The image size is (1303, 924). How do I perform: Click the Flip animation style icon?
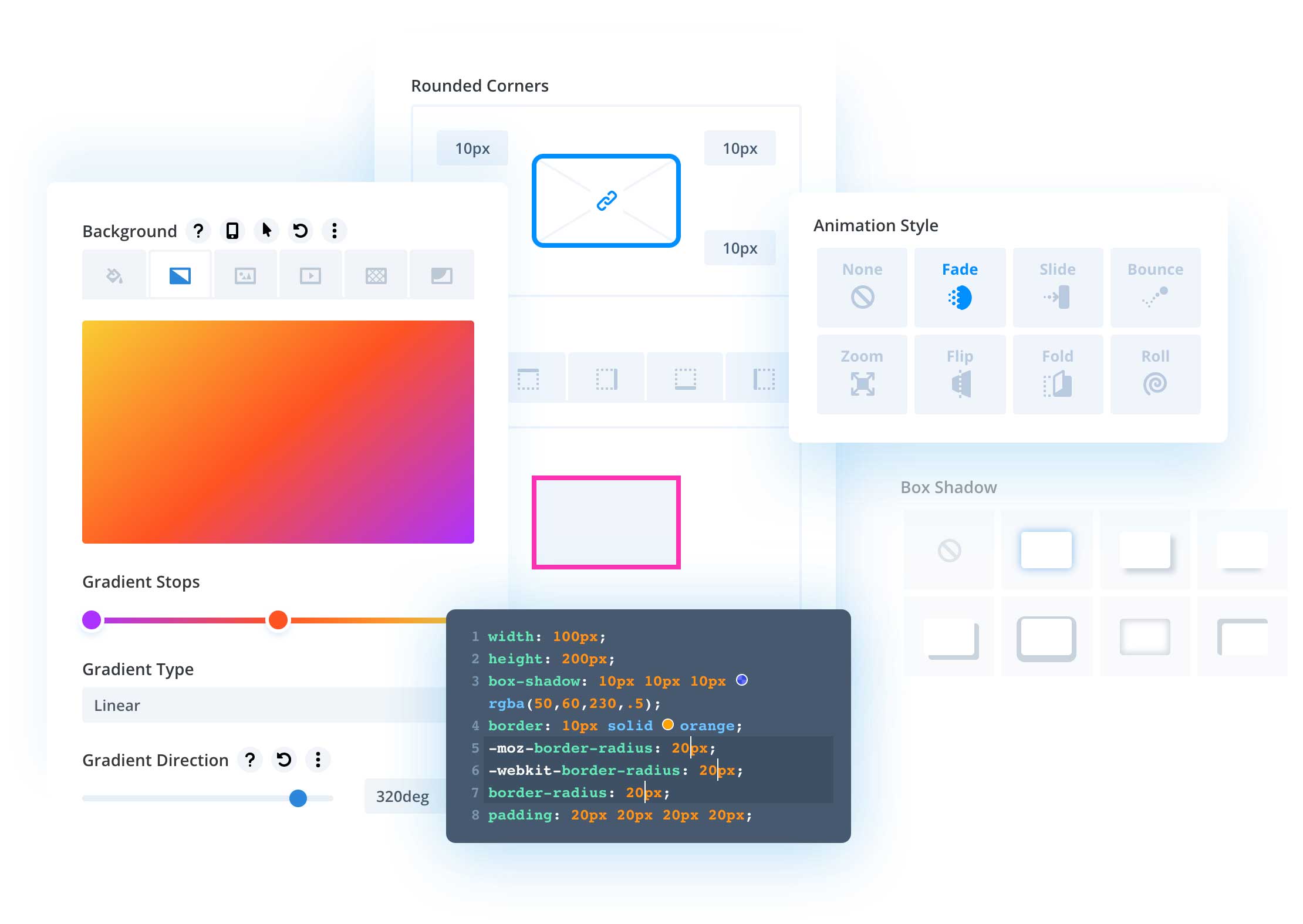coord(960,383)
